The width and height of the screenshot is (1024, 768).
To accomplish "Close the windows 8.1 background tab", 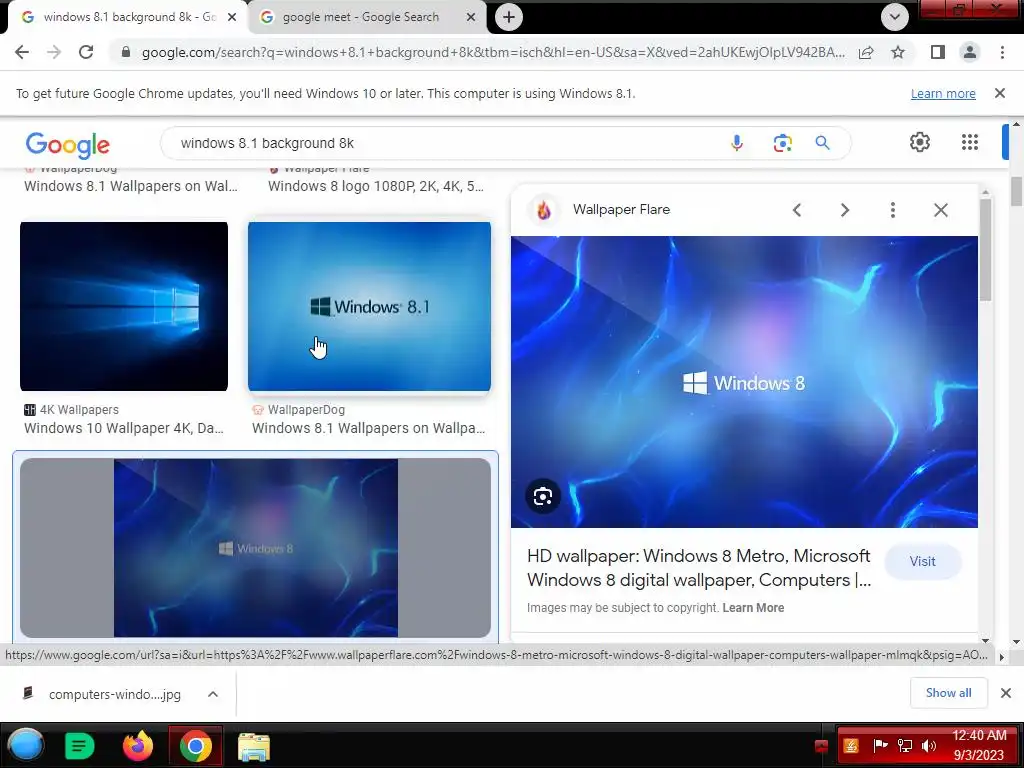I will [232, 17].
